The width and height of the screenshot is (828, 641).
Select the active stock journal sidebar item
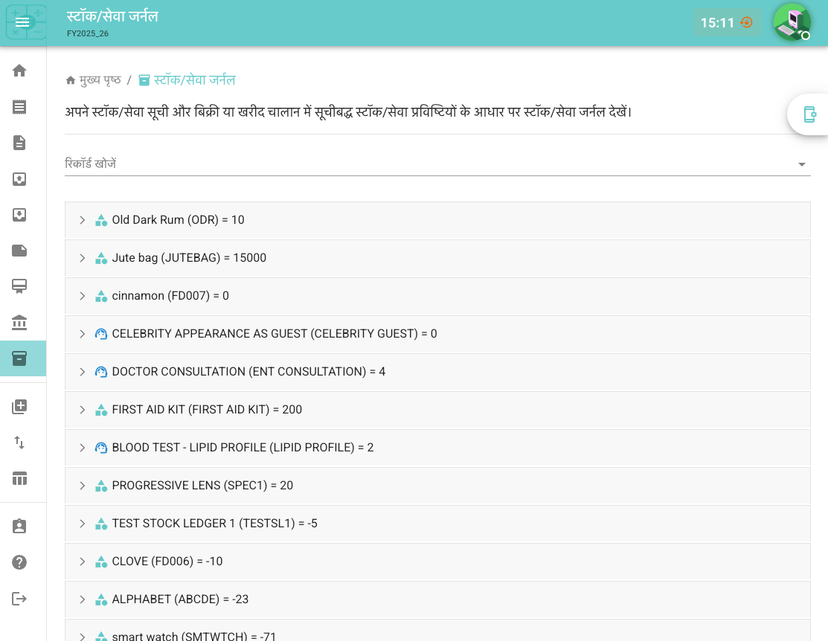(x=19, y=358)
